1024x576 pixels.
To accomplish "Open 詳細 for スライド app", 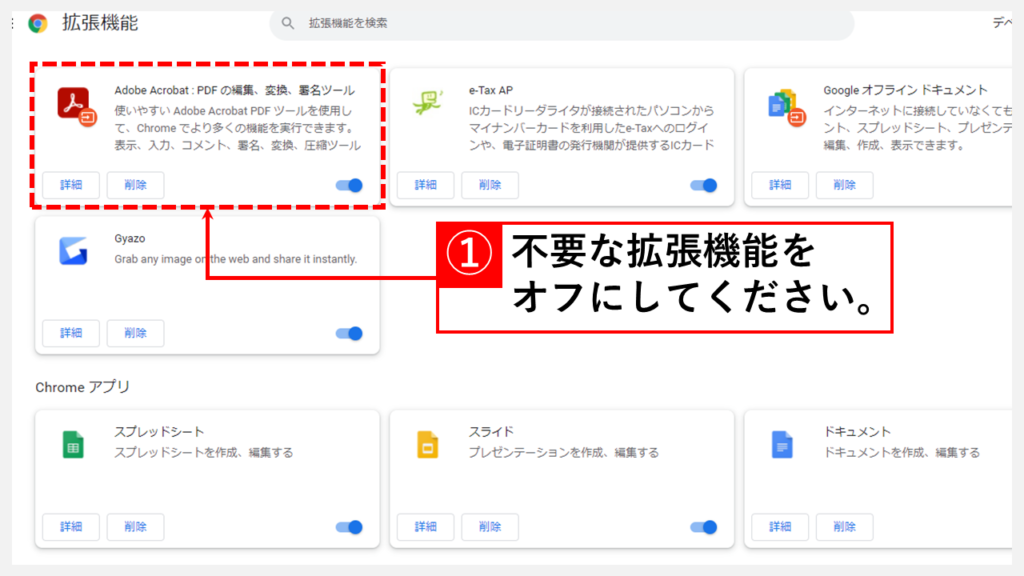I will point(425,526).
